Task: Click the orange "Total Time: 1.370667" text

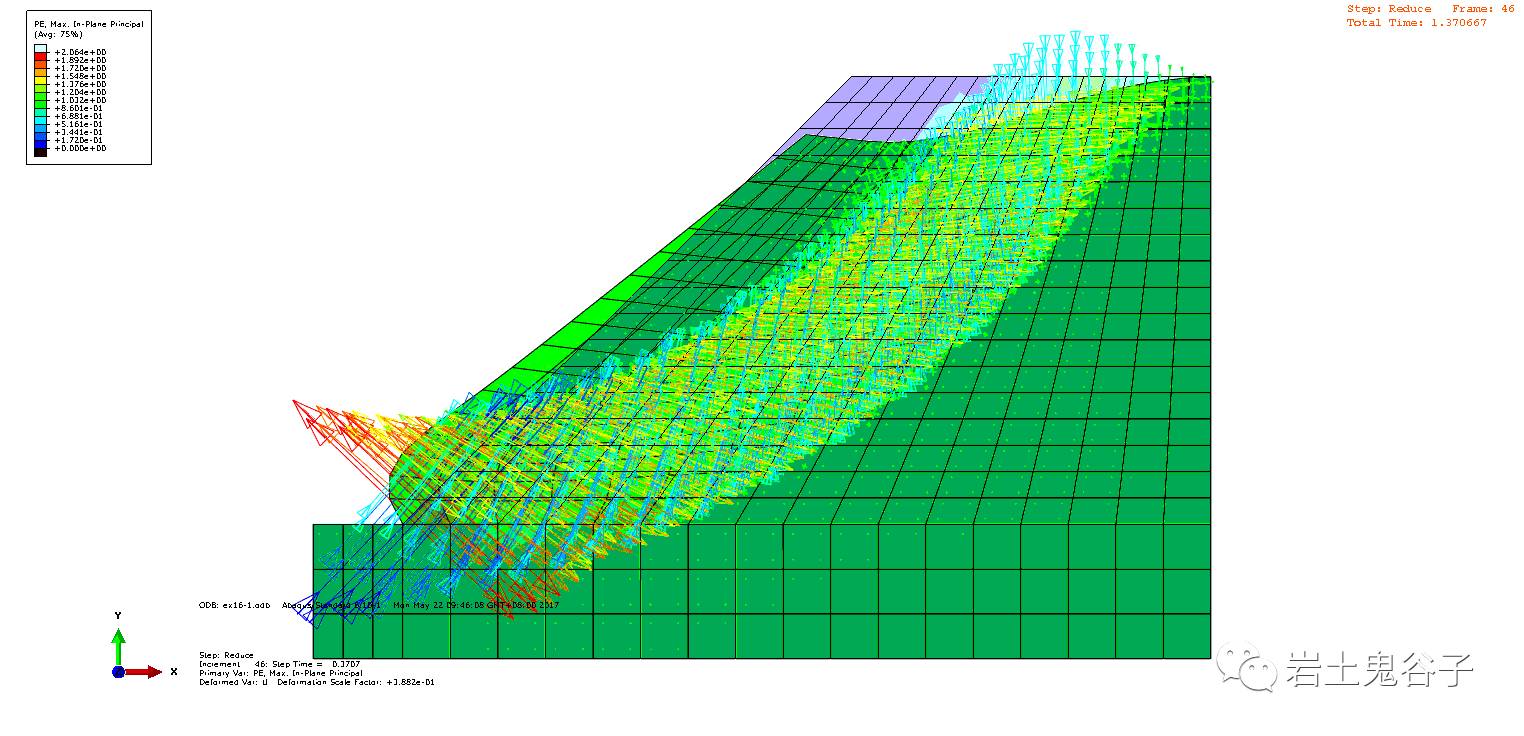Action: tap(1416, 22)
